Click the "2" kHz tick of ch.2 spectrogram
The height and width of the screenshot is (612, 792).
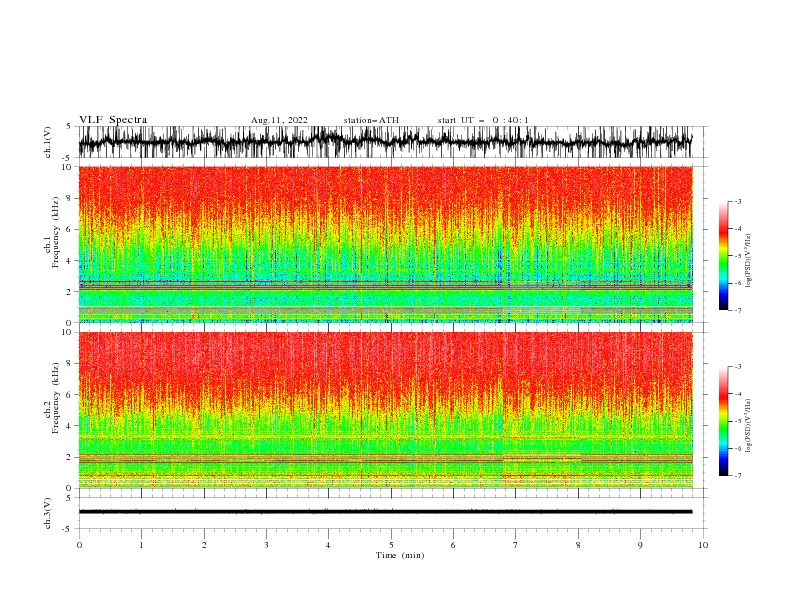(x=69, y=457)
